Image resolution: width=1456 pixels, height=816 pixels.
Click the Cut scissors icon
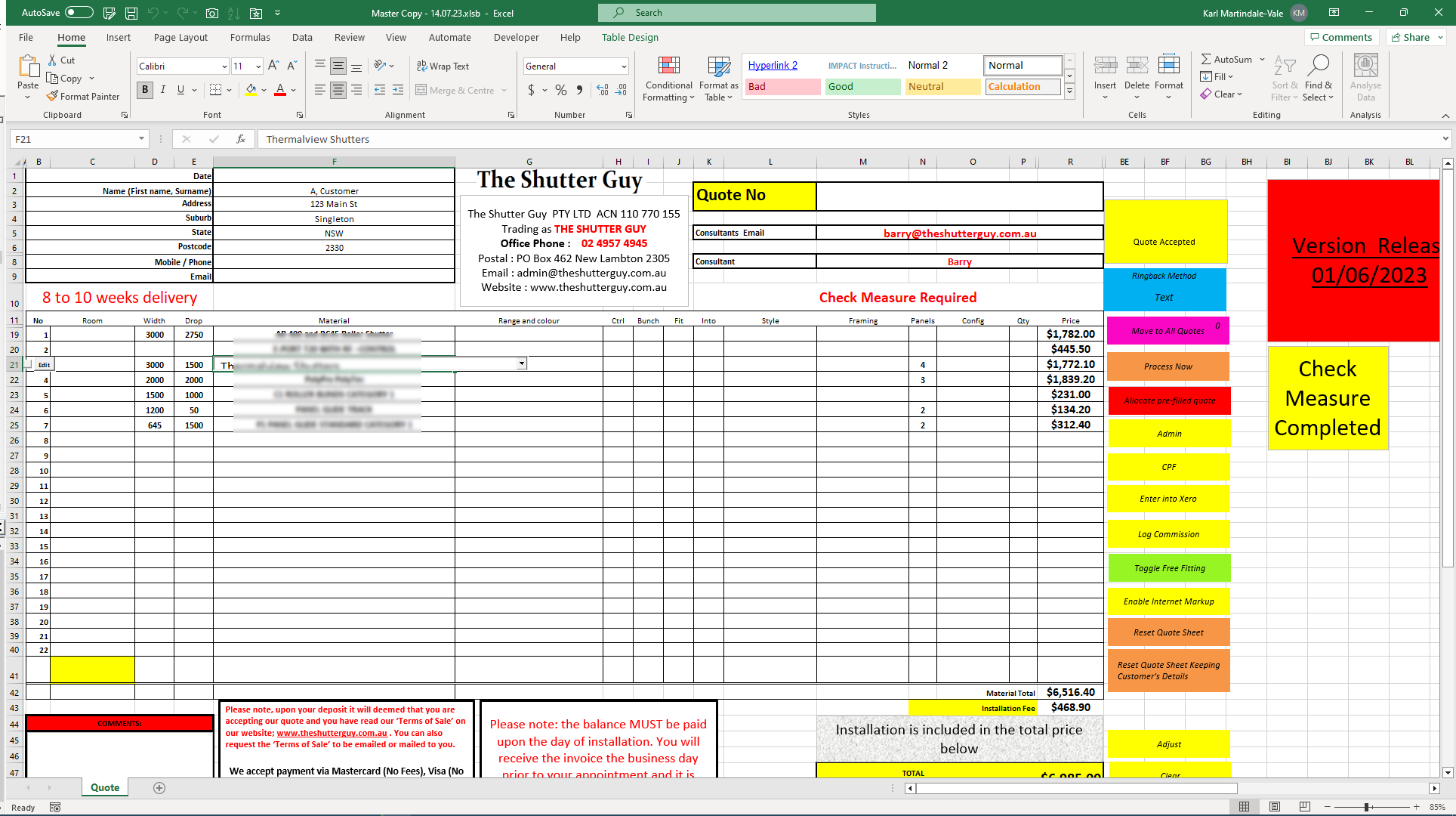click(x=52, y=60)
